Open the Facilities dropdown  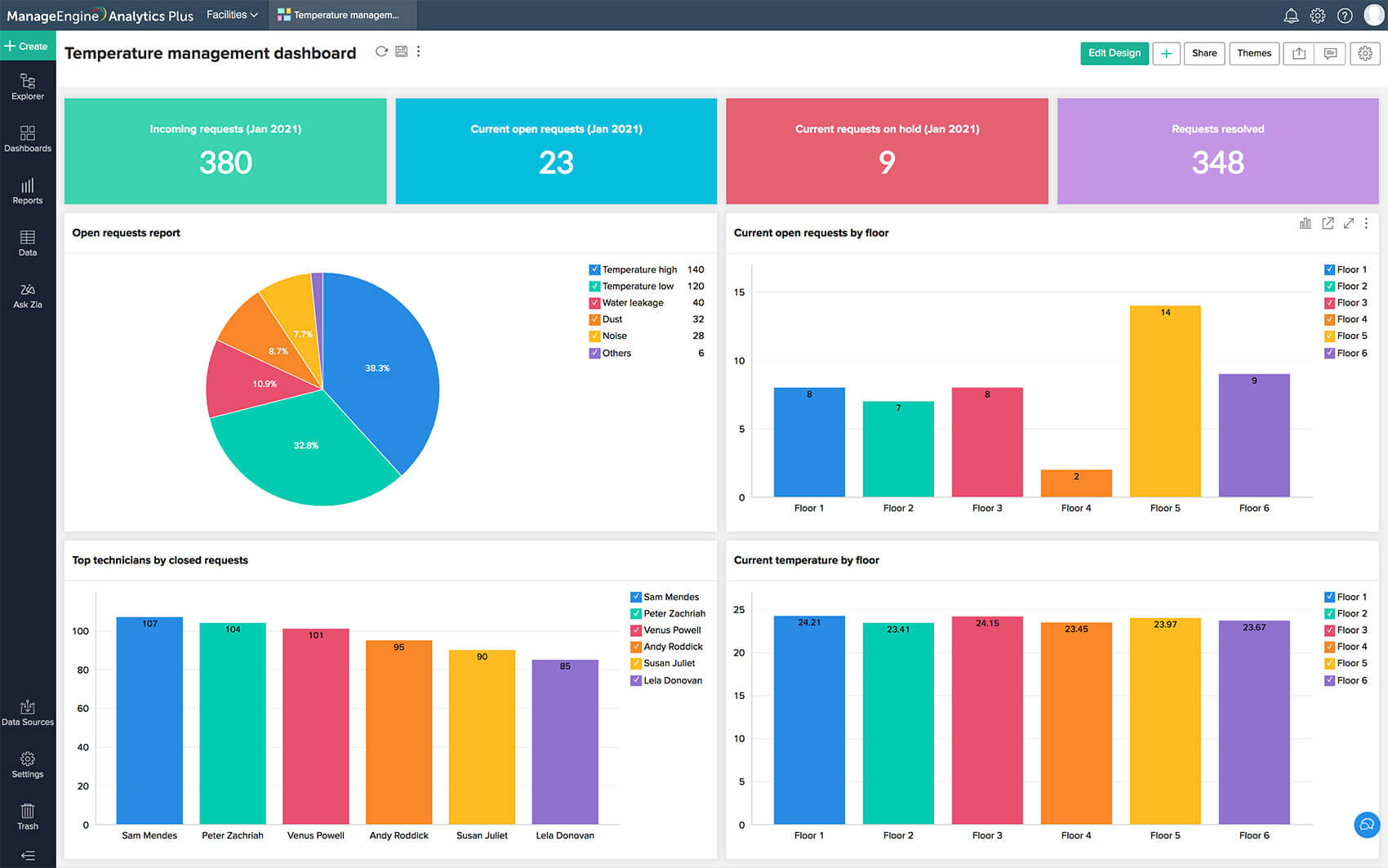(x=232, y=15)
